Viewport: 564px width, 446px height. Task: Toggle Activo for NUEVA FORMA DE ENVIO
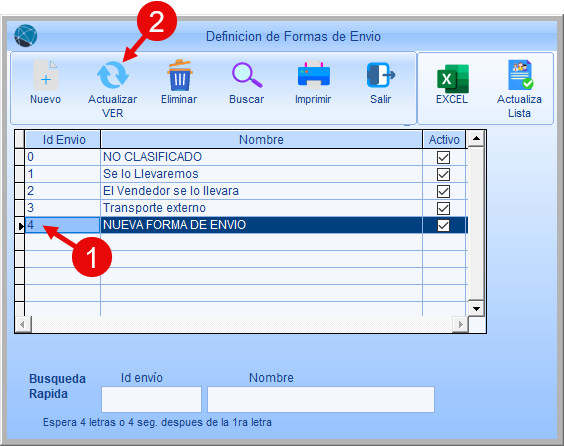(x=443, y=226)
